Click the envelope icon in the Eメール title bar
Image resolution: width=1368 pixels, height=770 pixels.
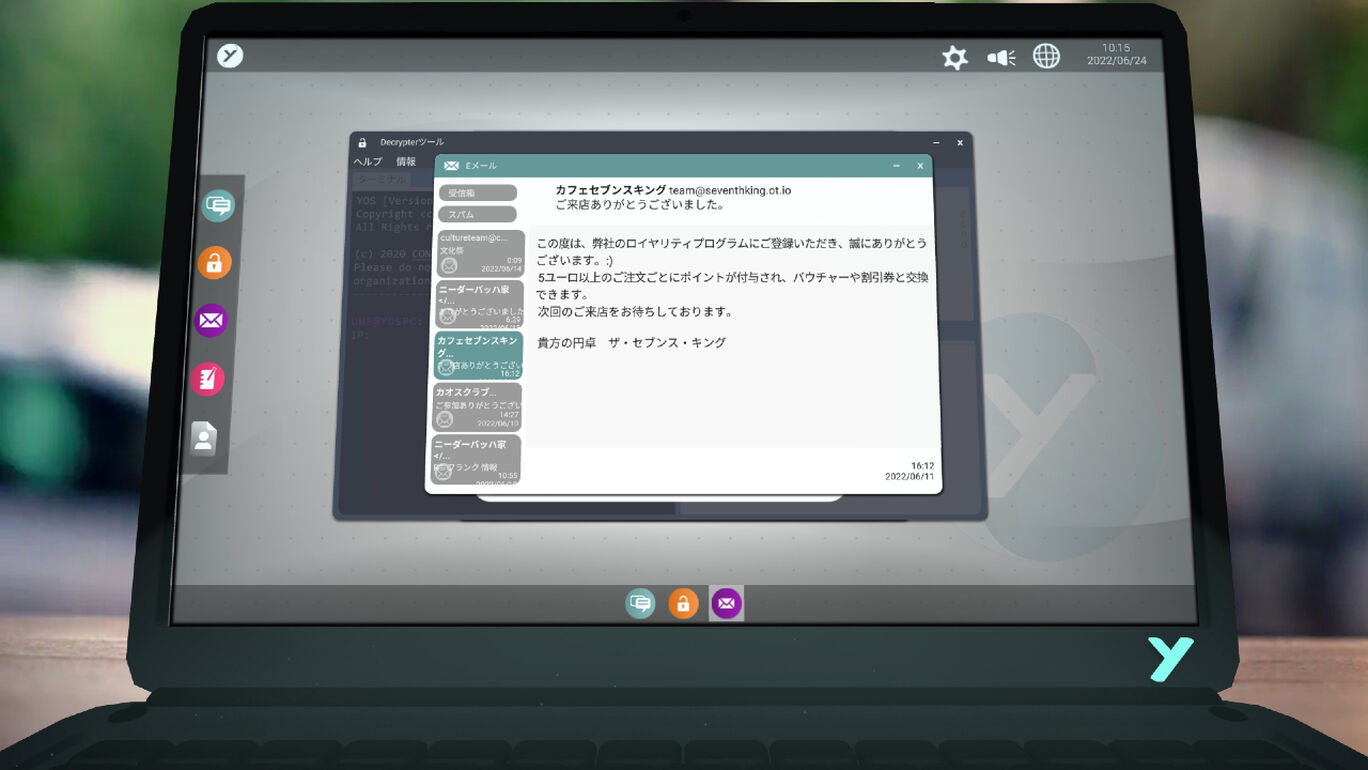tap(451, 166)
